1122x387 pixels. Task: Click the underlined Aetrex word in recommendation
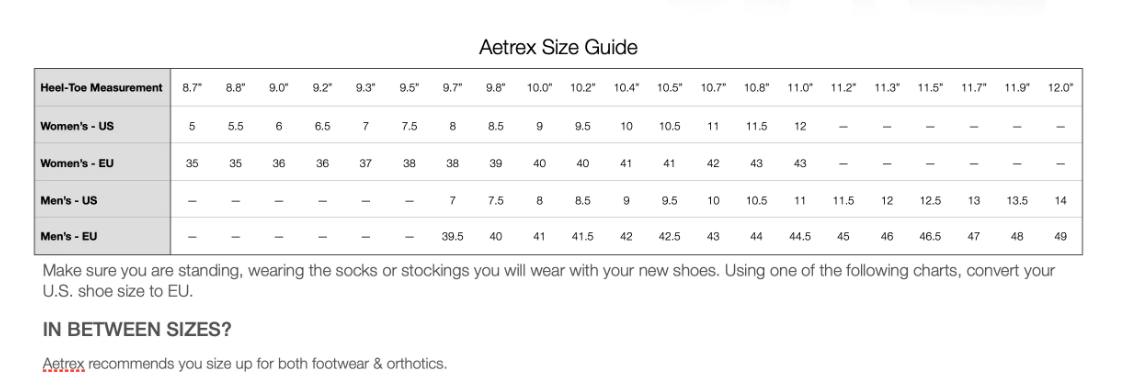pos(64,363)
